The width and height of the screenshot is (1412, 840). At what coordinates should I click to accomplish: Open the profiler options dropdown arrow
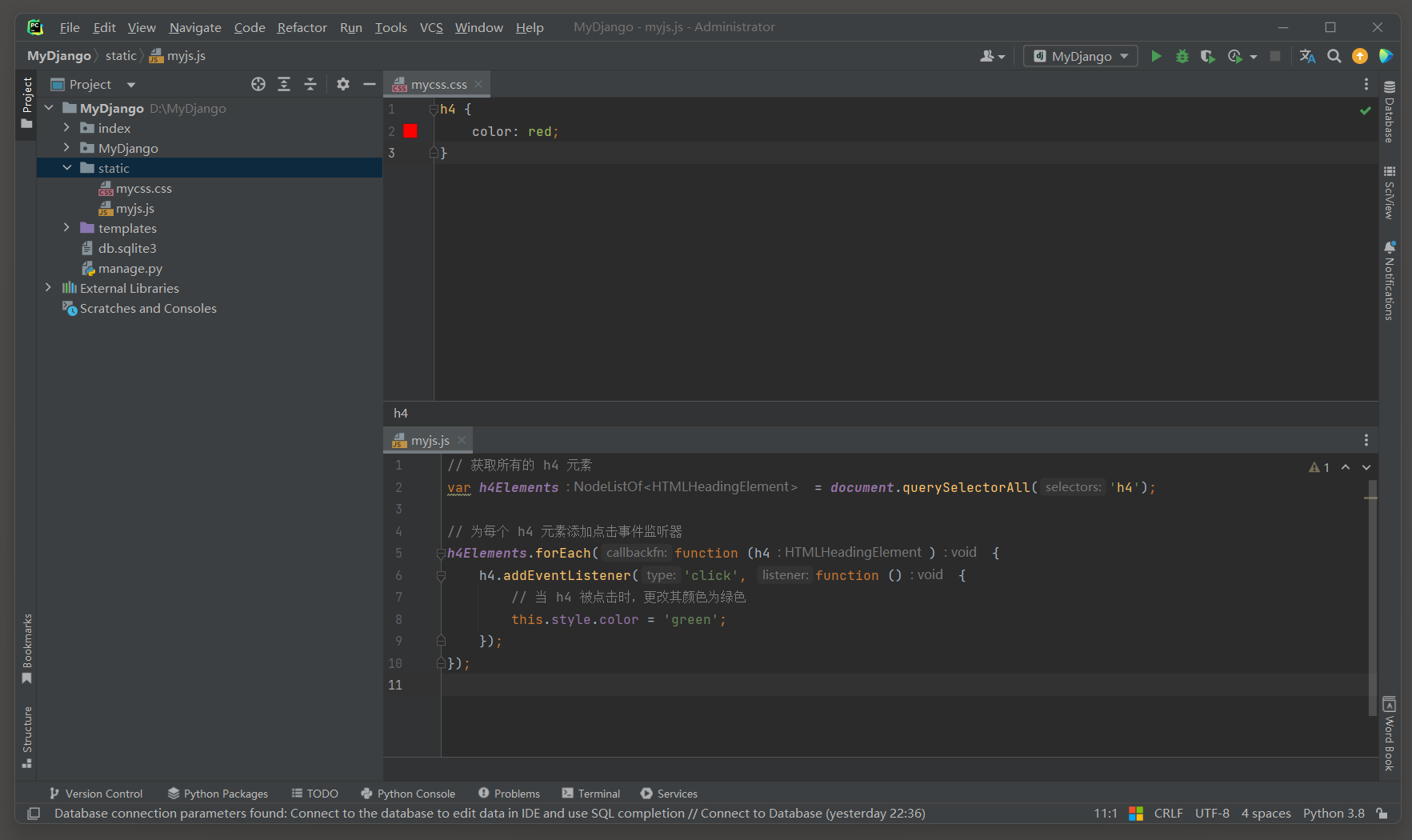(x=1254, y=57)
